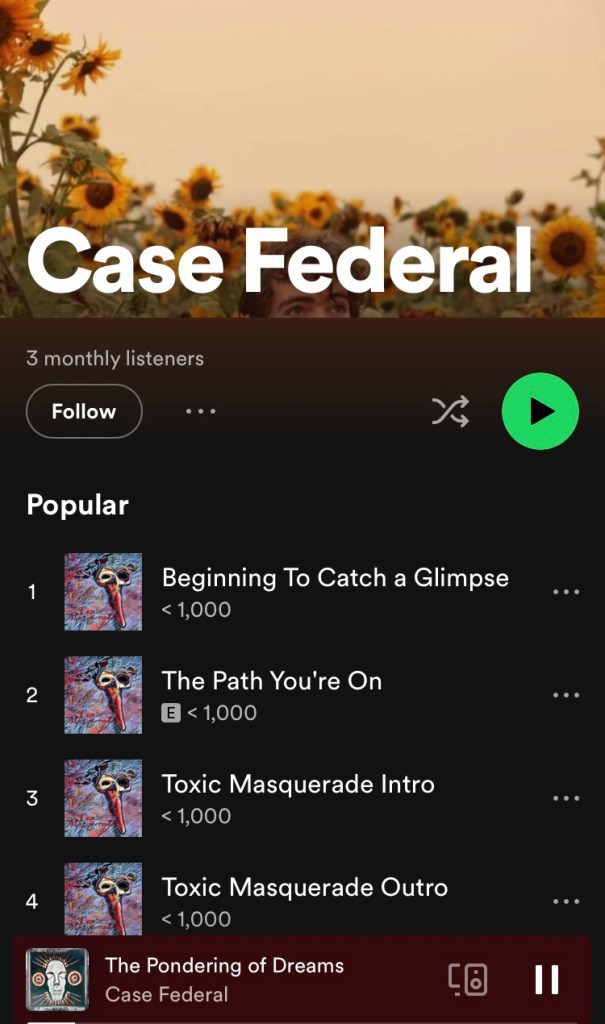Click the playback progress bar at the bottom
The image size is (605, 1024).
click(302, 1022)
